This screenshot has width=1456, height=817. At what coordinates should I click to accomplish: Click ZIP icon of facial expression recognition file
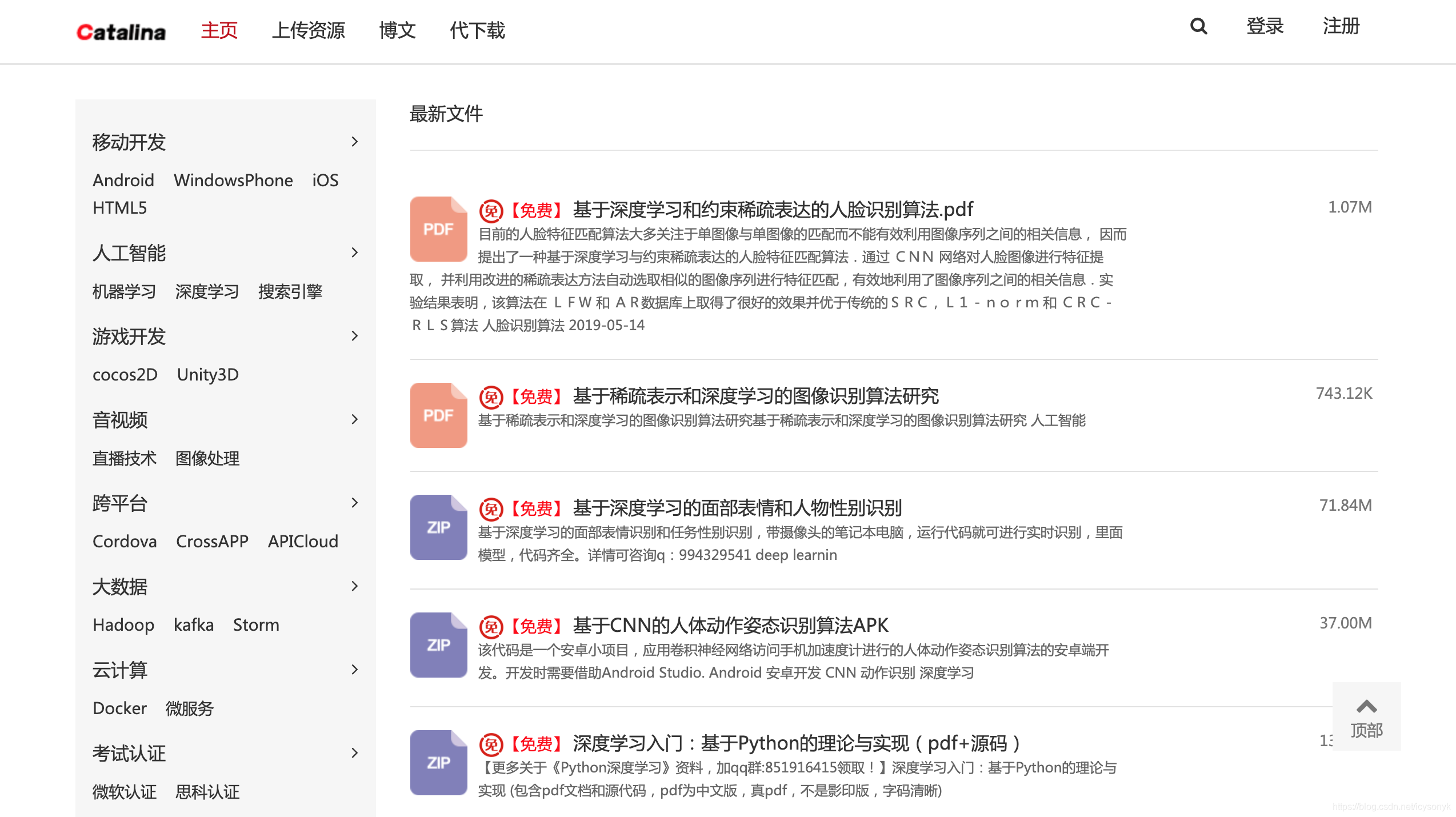click(438, 527)
